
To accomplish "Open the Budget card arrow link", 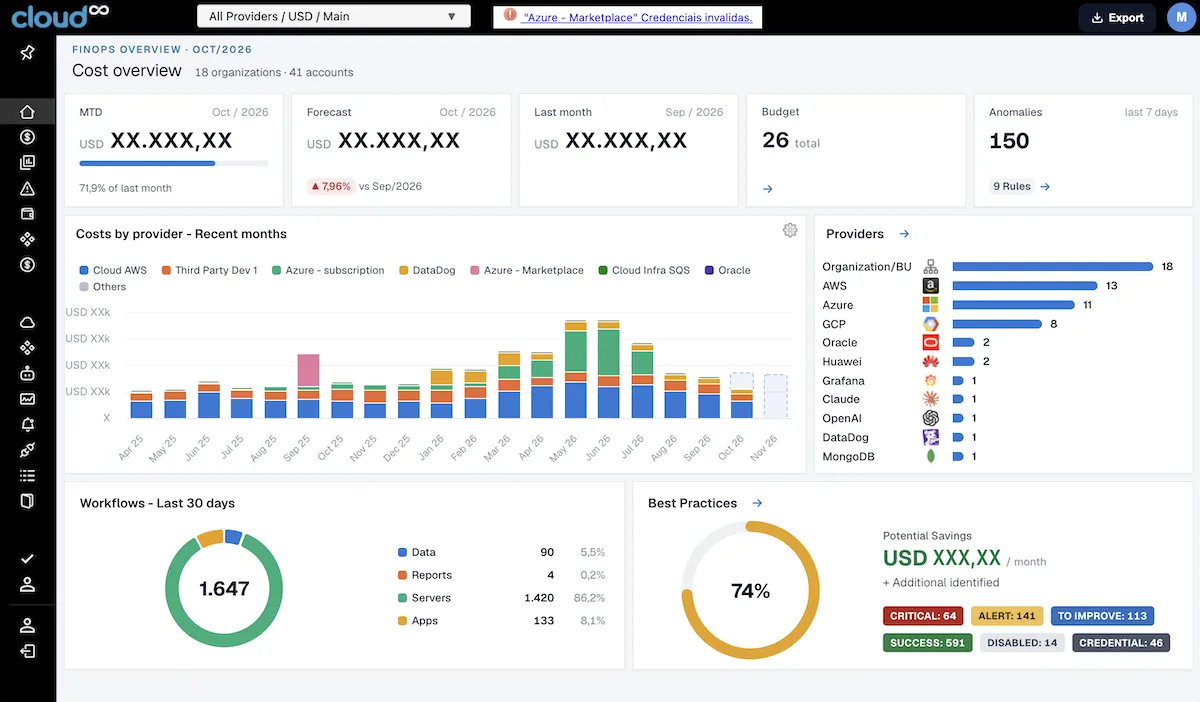I will [767, 188].
